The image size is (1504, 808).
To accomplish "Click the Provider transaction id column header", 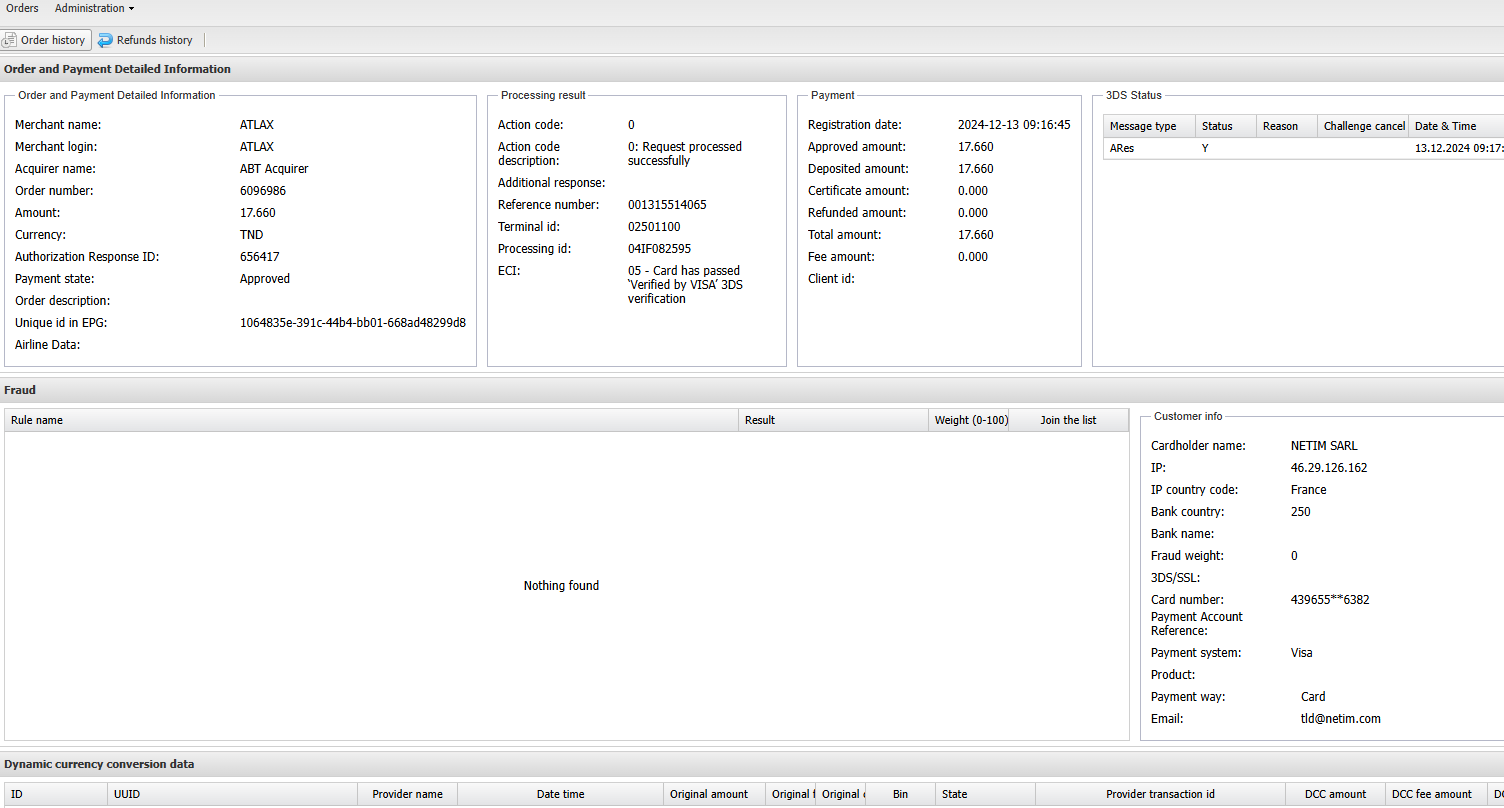I will point(1160,794).
